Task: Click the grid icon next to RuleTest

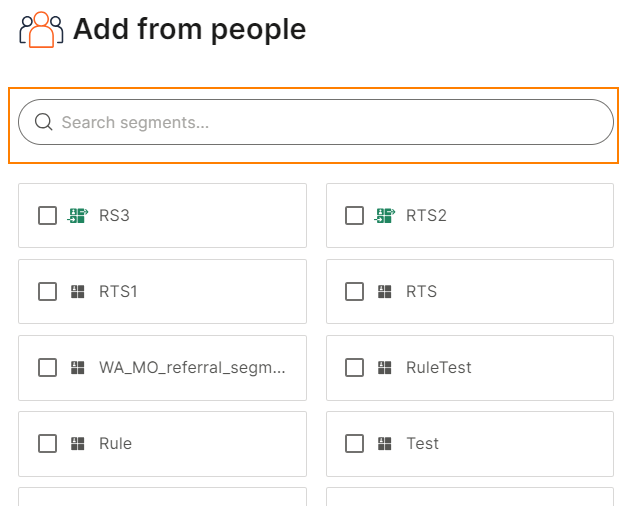Action: point(385,368)
